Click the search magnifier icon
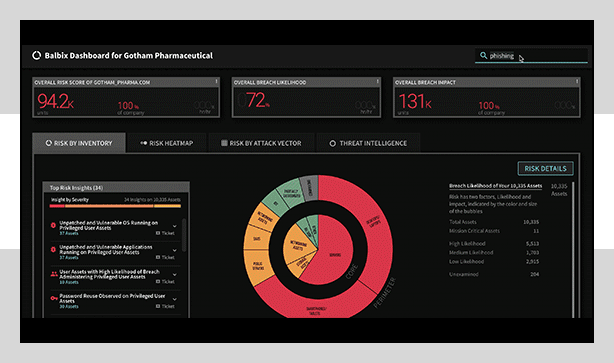 (484, 56)
